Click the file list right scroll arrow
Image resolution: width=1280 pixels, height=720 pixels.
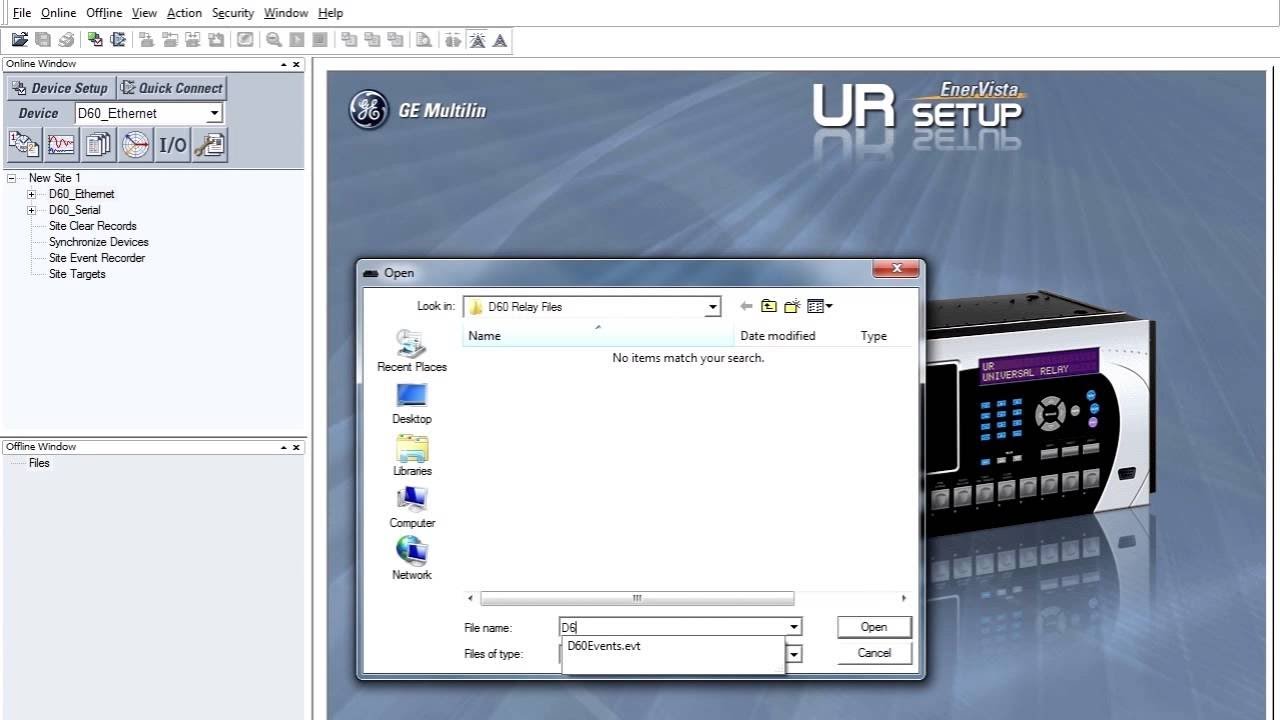point(904,598)
